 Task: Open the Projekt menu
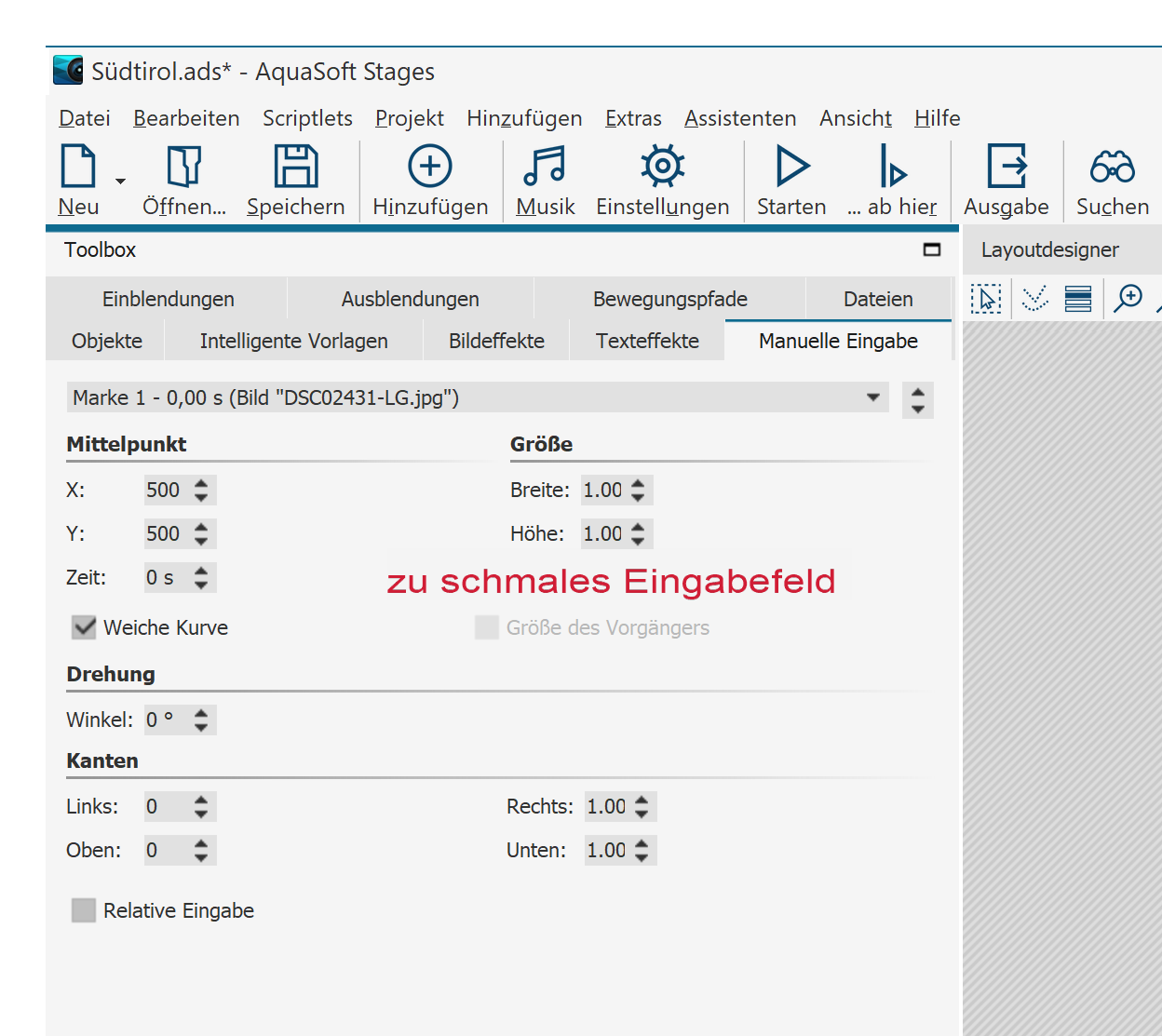click(x=410, y=118)
